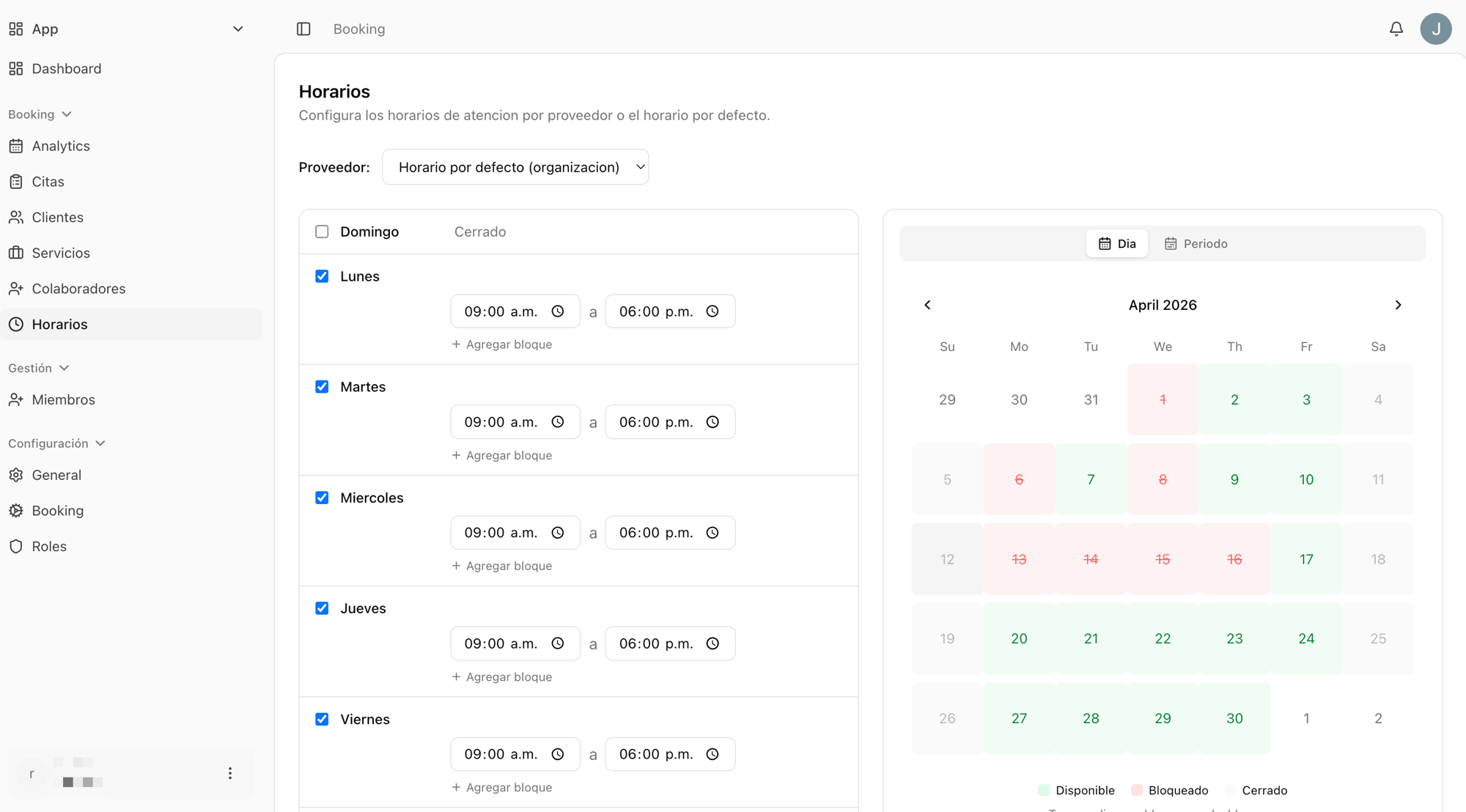Collapse the Configuración sidebar section
The image size is (1466, 812).
[x=102, y=443]
